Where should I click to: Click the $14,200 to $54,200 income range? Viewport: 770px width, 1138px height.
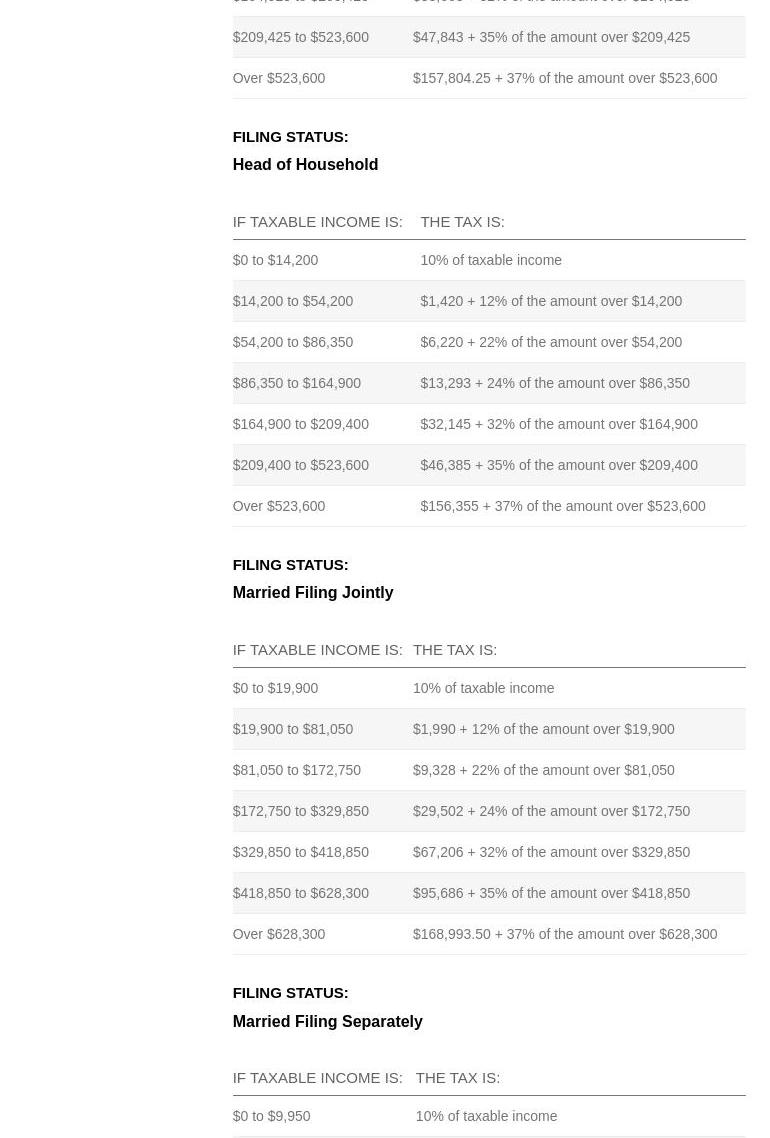tap(292, 301)
